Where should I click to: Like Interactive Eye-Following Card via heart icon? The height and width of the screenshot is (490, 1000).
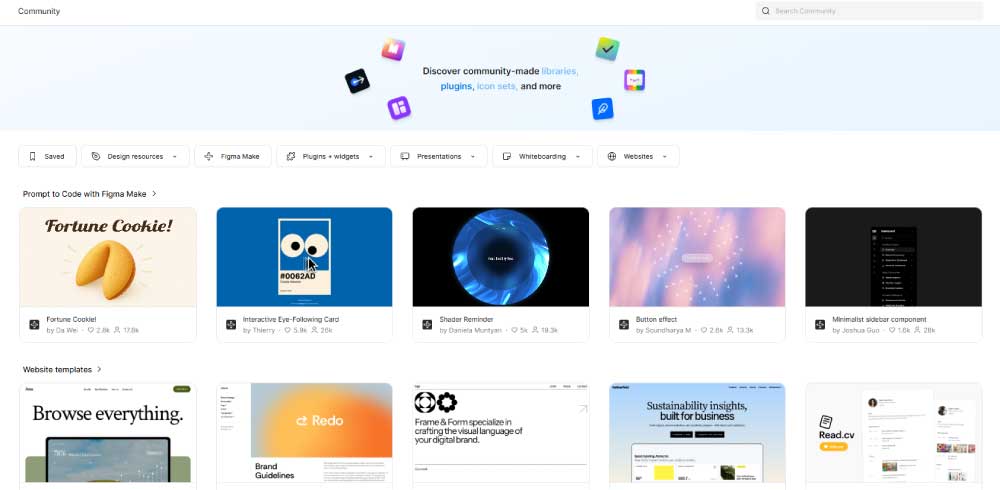(x=288, y=330)
